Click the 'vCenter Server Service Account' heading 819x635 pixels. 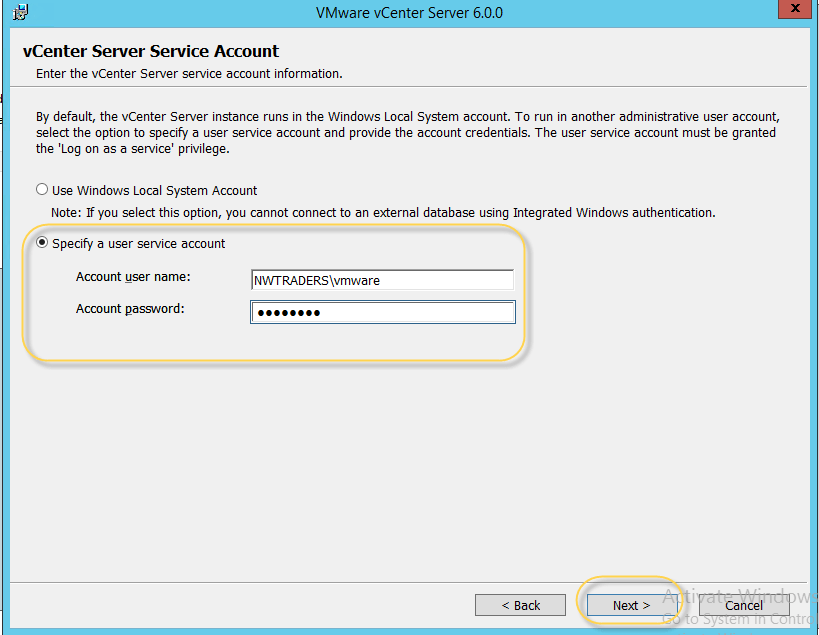[151, 51]
